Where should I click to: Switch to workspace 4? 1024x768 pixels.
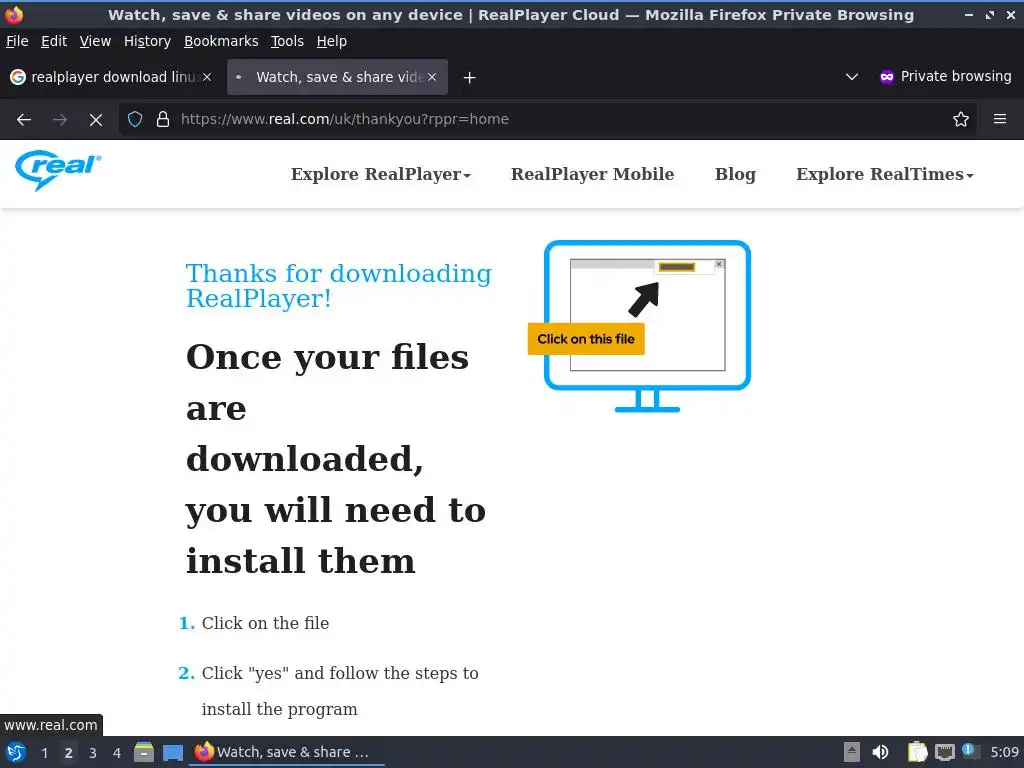click(117, 753)
